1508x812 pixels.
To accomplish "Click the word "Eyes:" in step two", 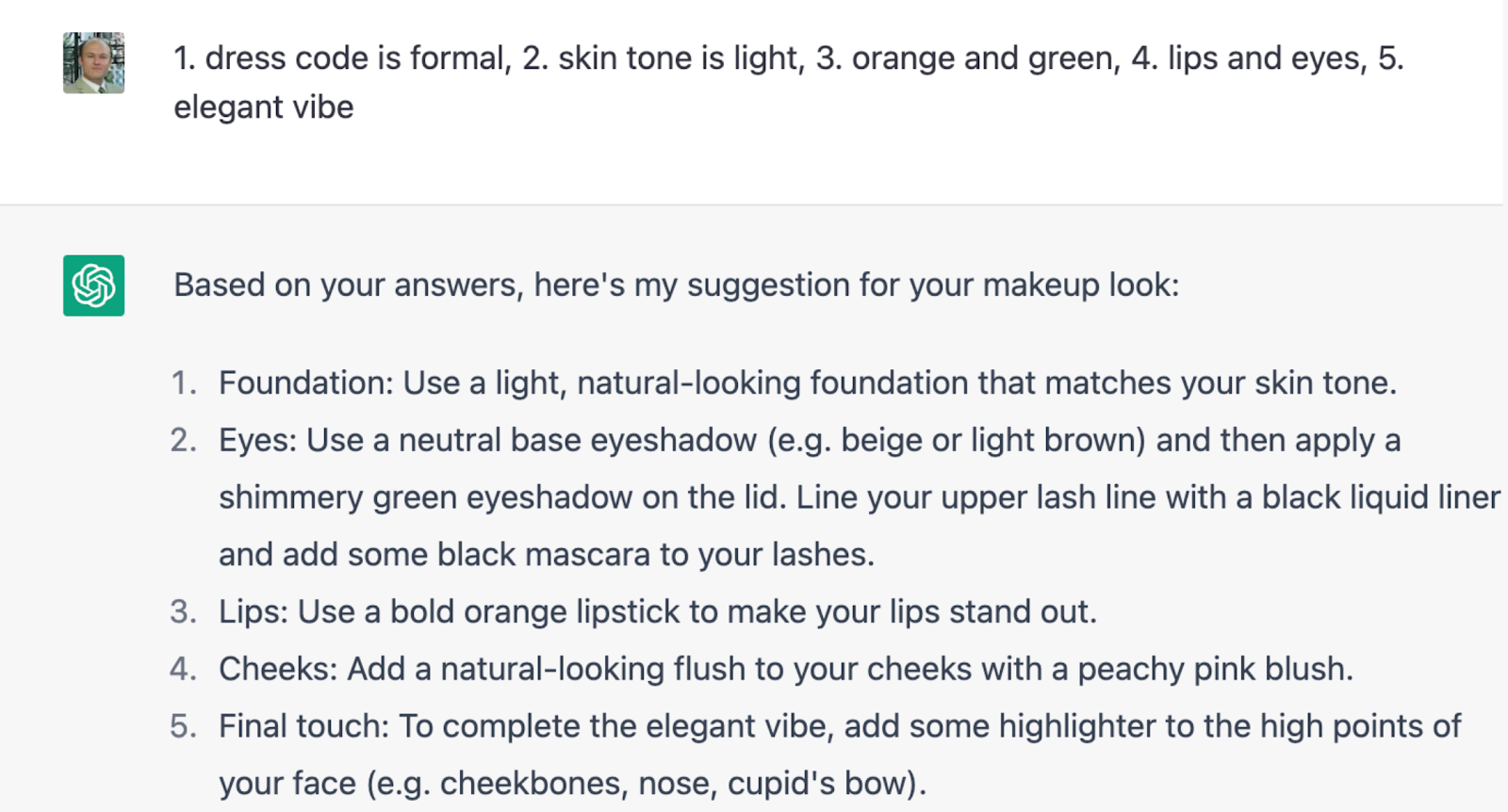I will coord(257,441).
